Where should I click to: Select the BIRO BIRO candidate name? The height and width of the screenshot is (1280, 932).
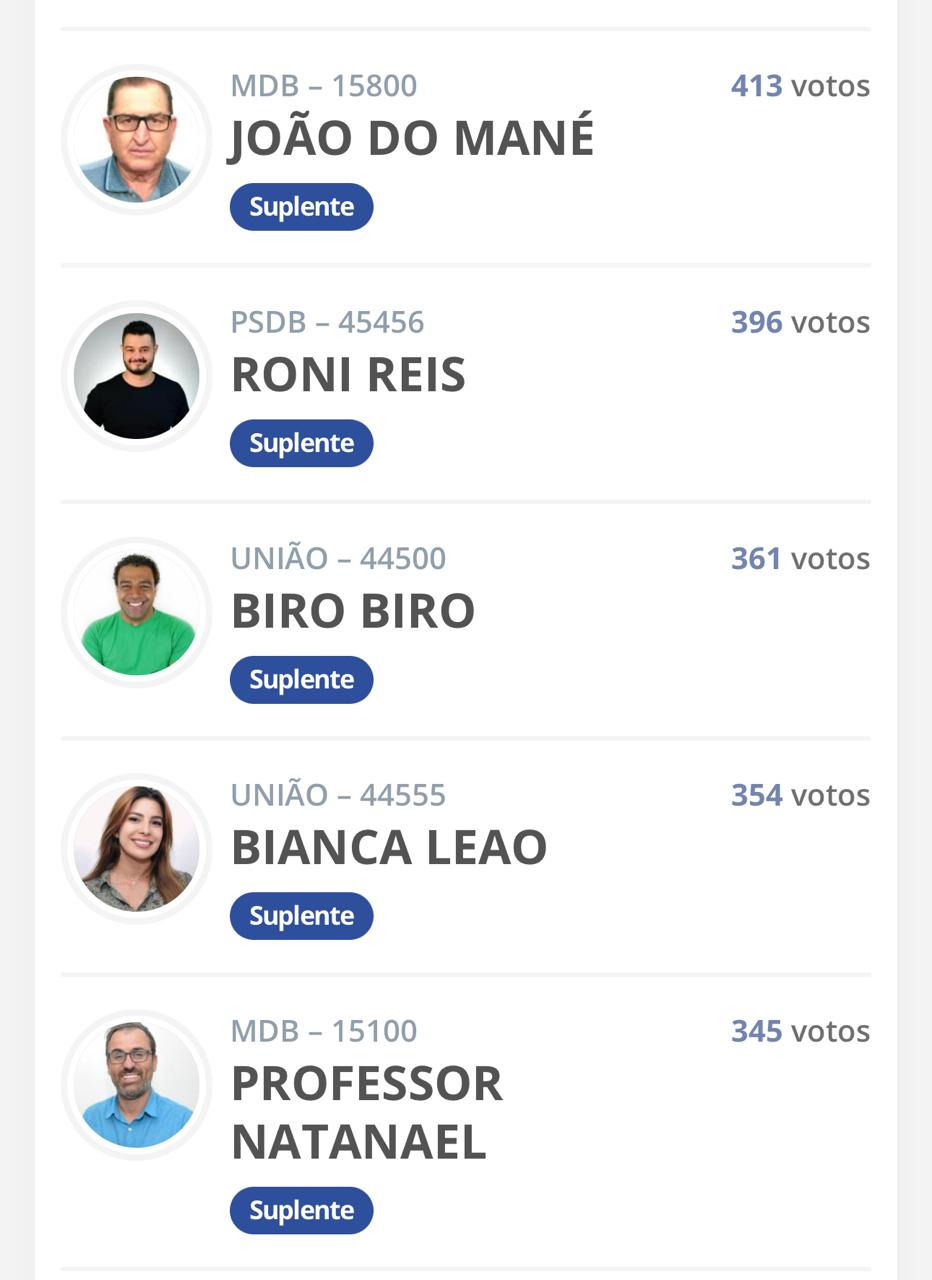click(x=353, y=611)
